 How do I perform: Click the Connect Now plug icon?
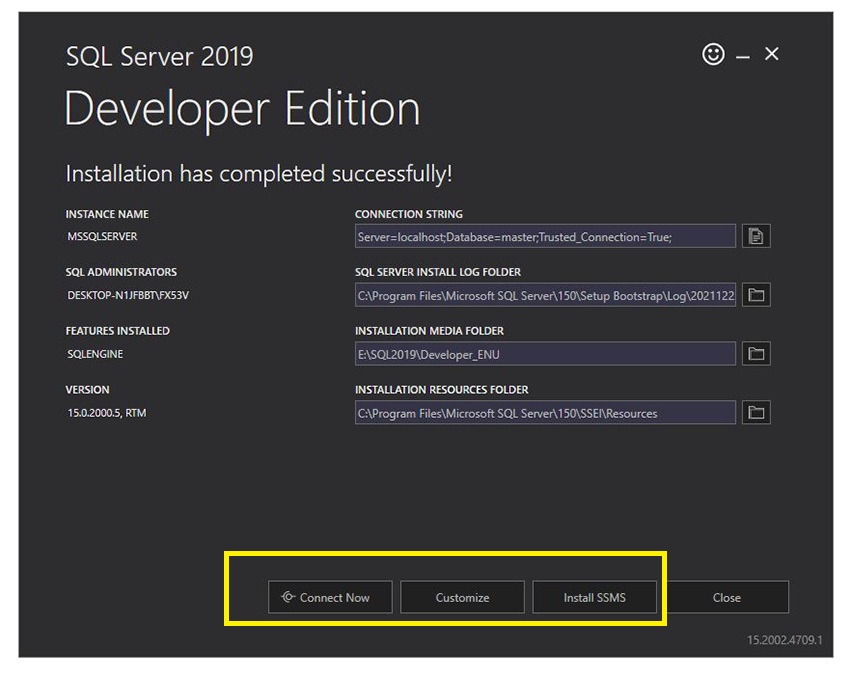pyautogui.click(x=288, y=598)
